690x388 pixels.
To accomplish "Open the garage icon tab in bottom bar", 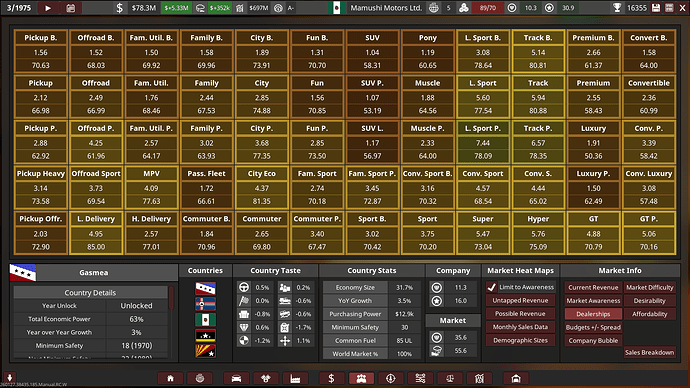I will (516, 378).
